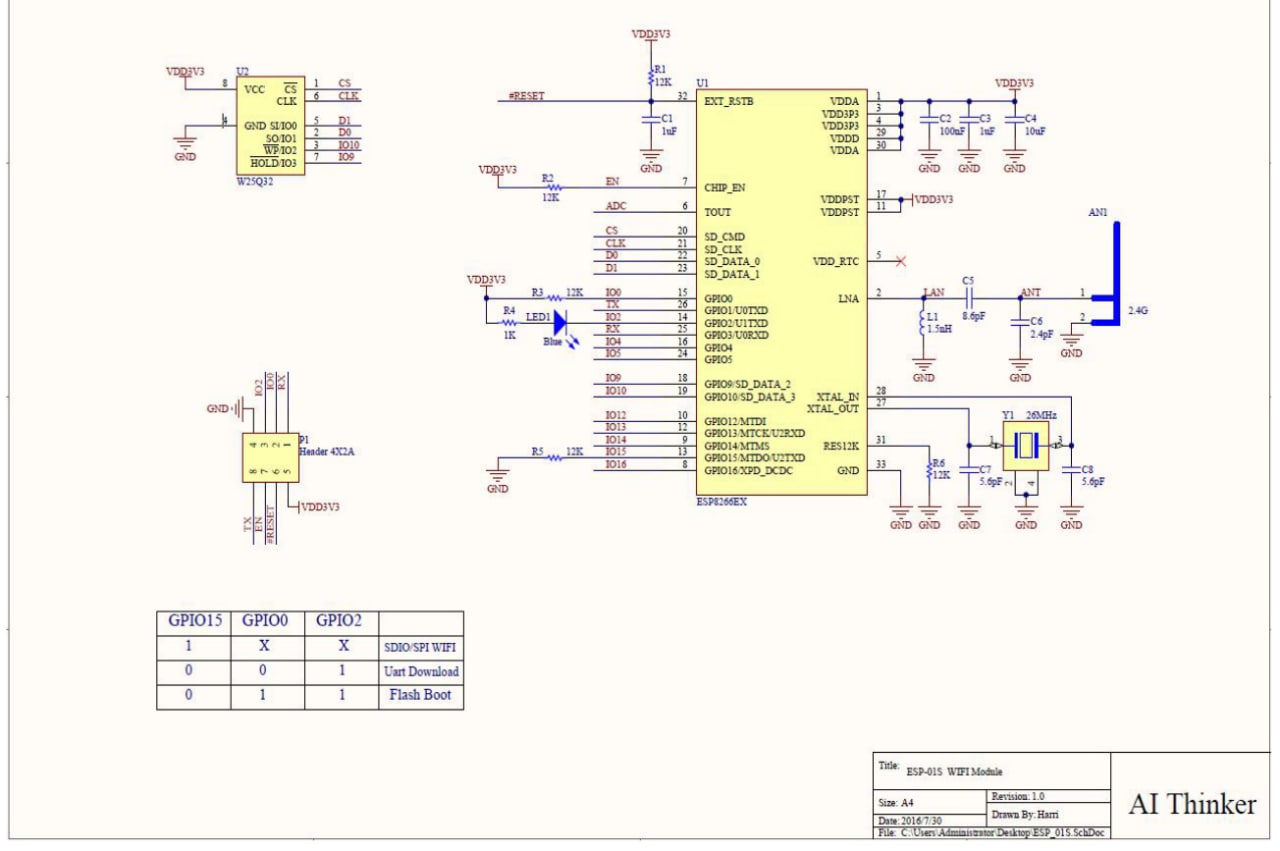Click the R1 pull-up resistor symbol
Screen dimensions: 1280x851
[x=651, y=76]
